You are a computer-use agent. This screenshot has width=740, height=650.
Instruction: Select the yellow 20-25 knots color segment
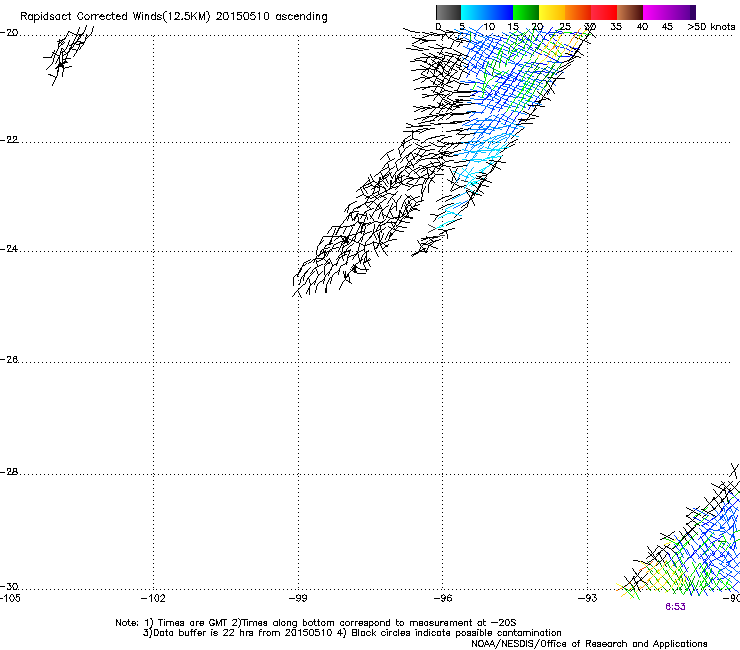(552, 12)
